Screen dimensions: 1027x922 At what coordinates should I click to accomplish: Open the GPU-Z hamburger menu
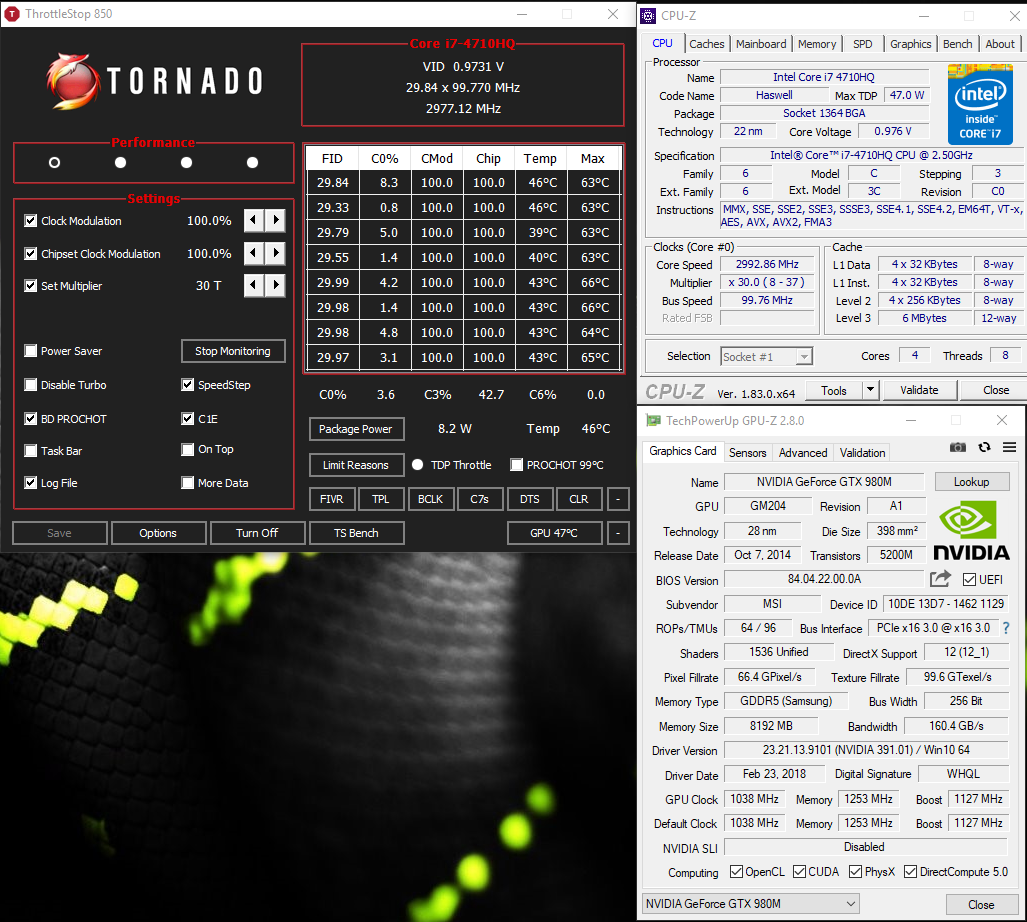[x=1009, y=447]
